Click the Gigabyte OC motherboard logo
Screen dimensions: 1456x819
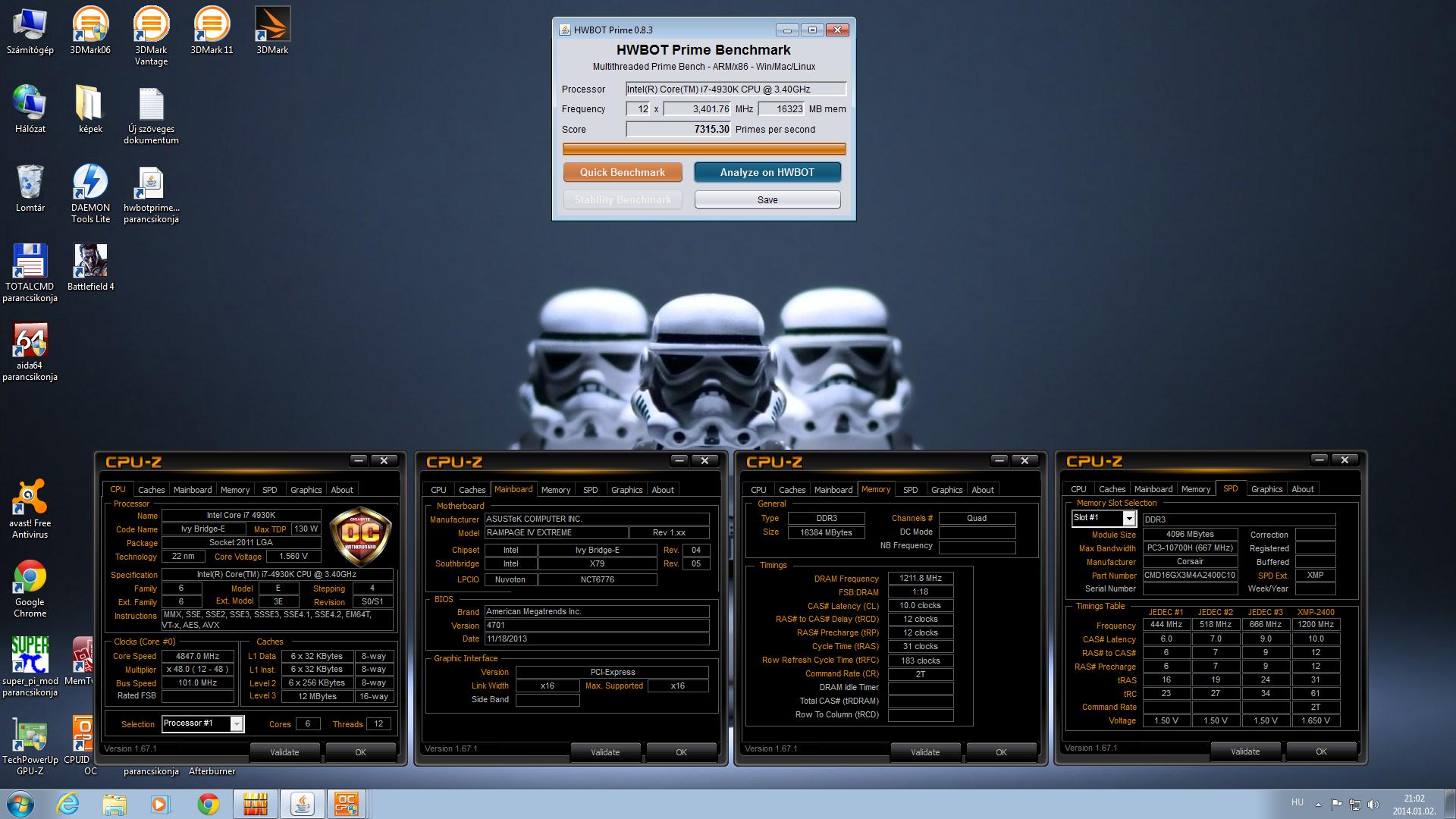pyautogui.click(x=361, y=535)
